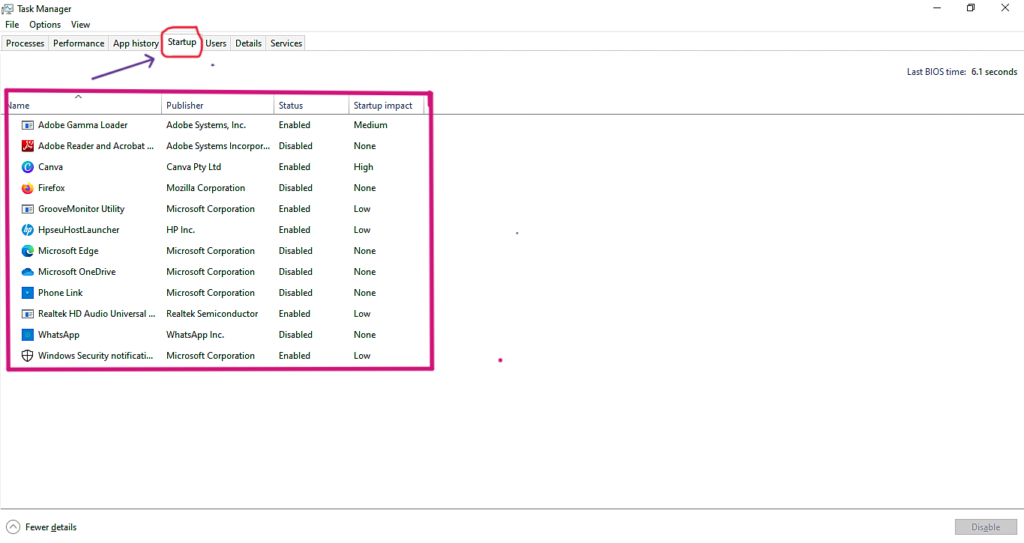Select the Microsoft Edge icon
The width and height of the screenshot is (1024, 543).
tap(27, 251)
